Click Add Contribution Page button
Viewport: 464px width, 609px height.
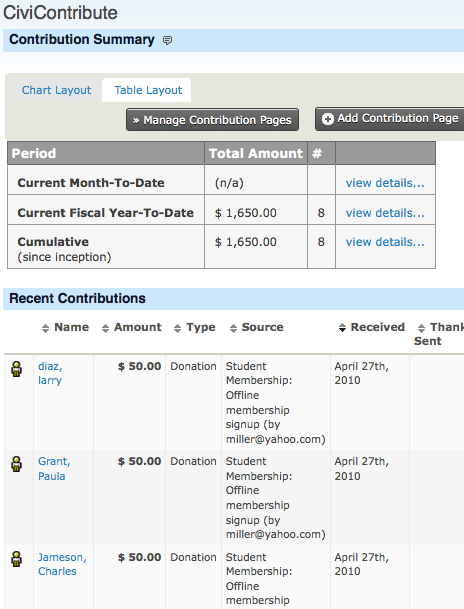click(390, 119)
